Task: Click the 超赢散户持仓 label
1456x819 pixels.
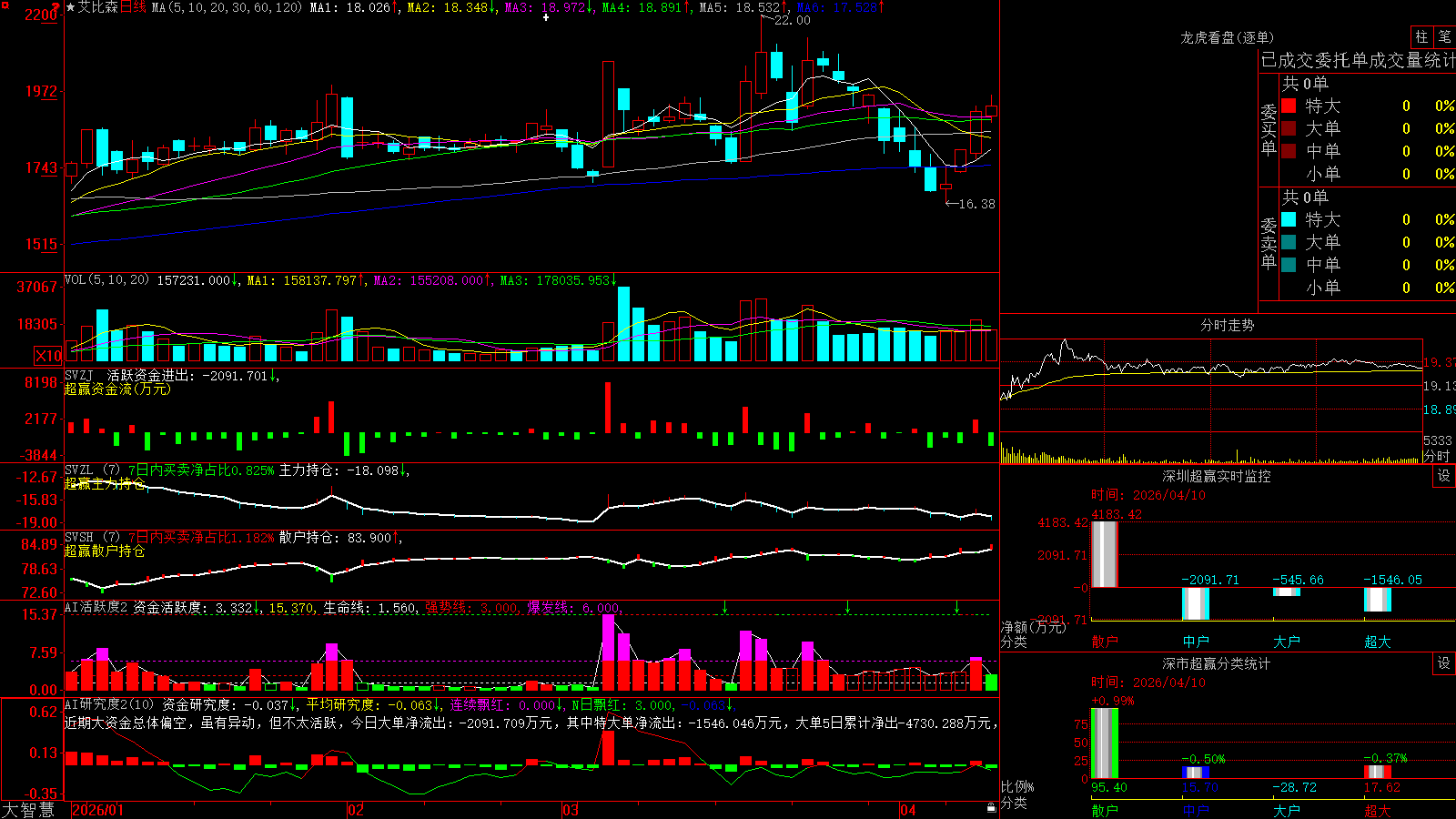Action: click(105, 551)
